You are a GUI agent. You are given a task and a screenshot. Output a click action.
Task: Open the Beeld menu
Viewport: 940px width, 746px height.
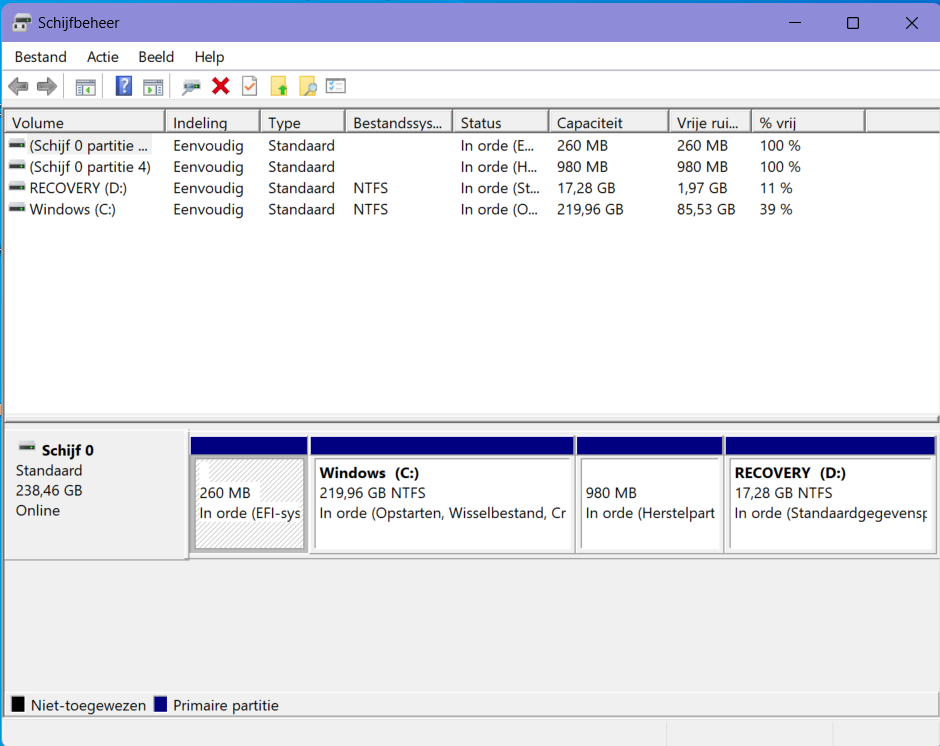pyautogui.click(x=156, y=57)
